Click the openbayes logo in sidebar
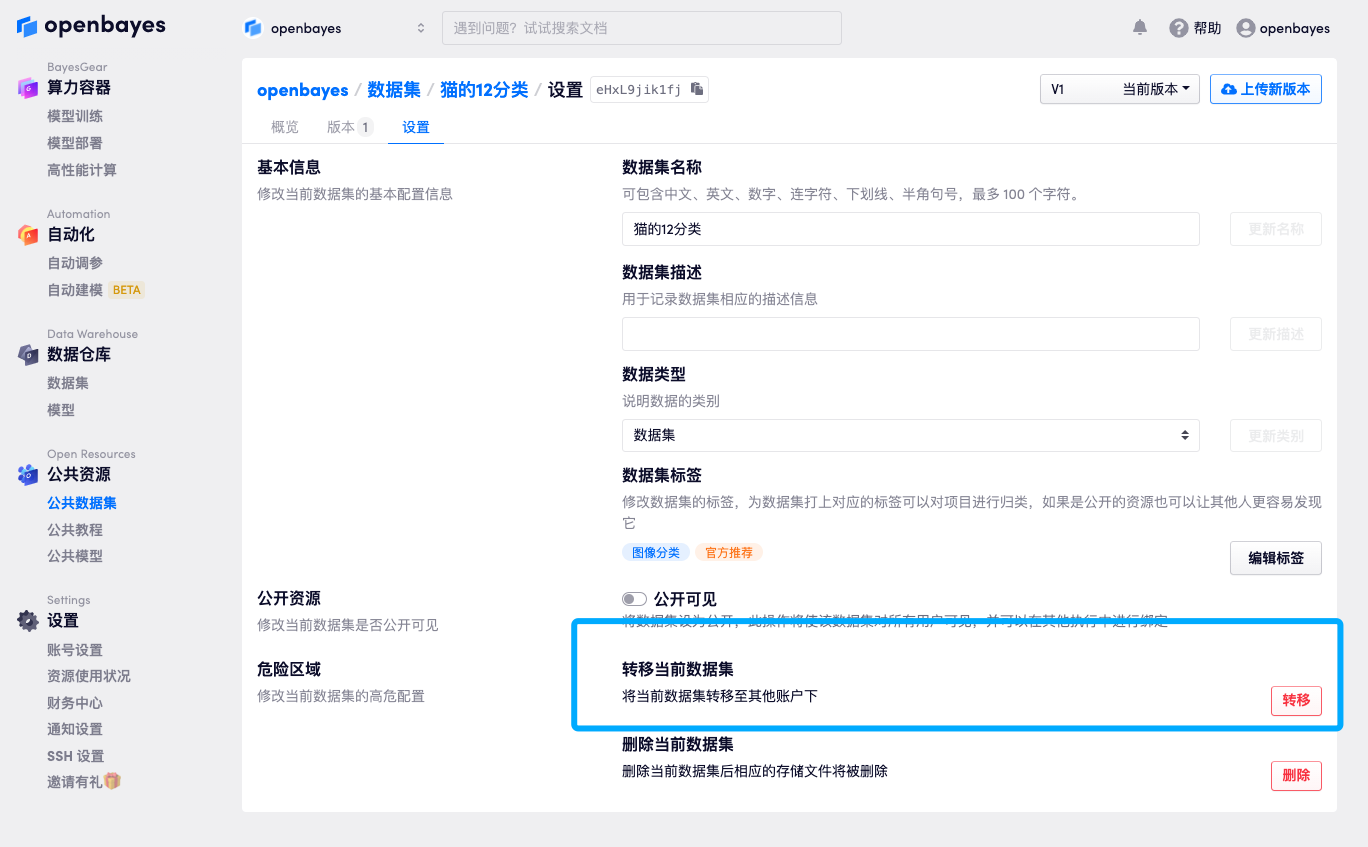Viewport: 1368px width, 847px height. pyautogui.click(x=91, y=26)
